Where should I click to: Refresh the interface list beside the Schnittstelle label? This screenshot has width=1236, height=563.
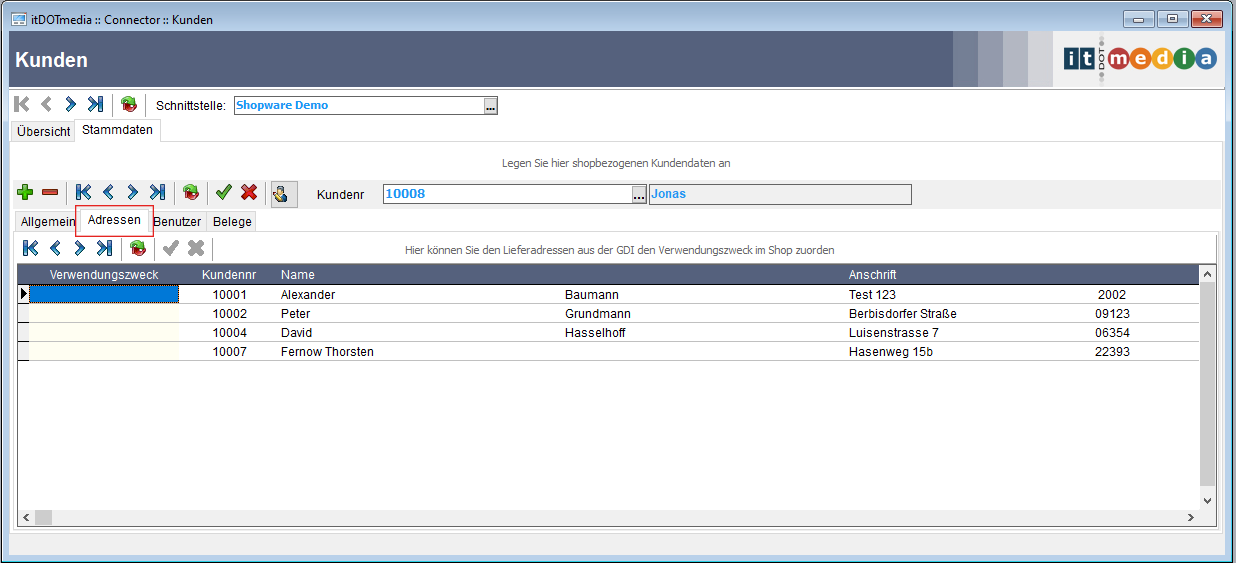(129, 104)
